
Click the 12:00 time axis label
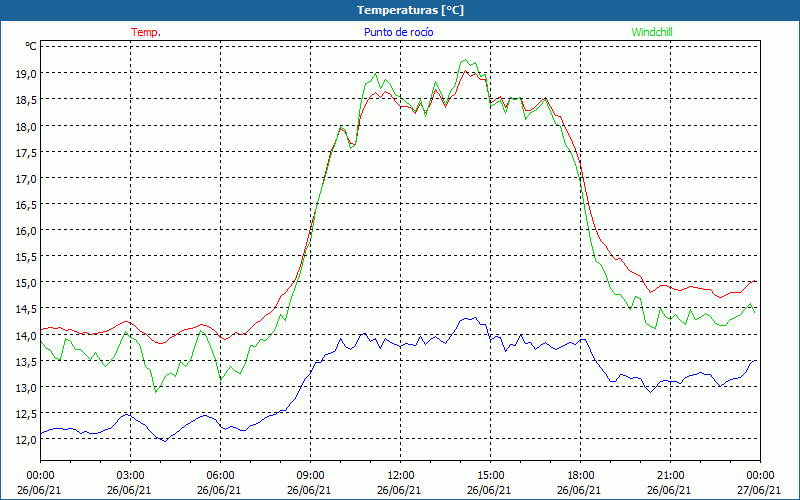[x=401, y=475]
